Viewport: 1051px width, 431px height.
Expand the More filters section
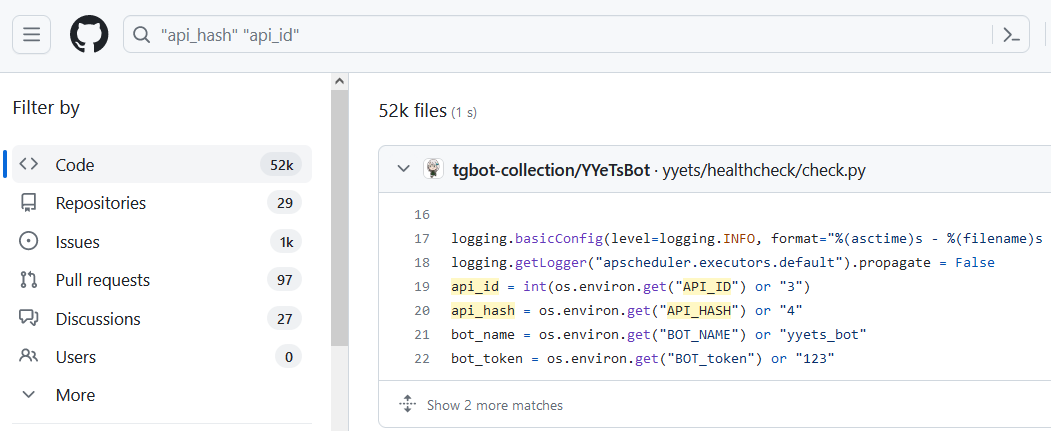(75, 395)
